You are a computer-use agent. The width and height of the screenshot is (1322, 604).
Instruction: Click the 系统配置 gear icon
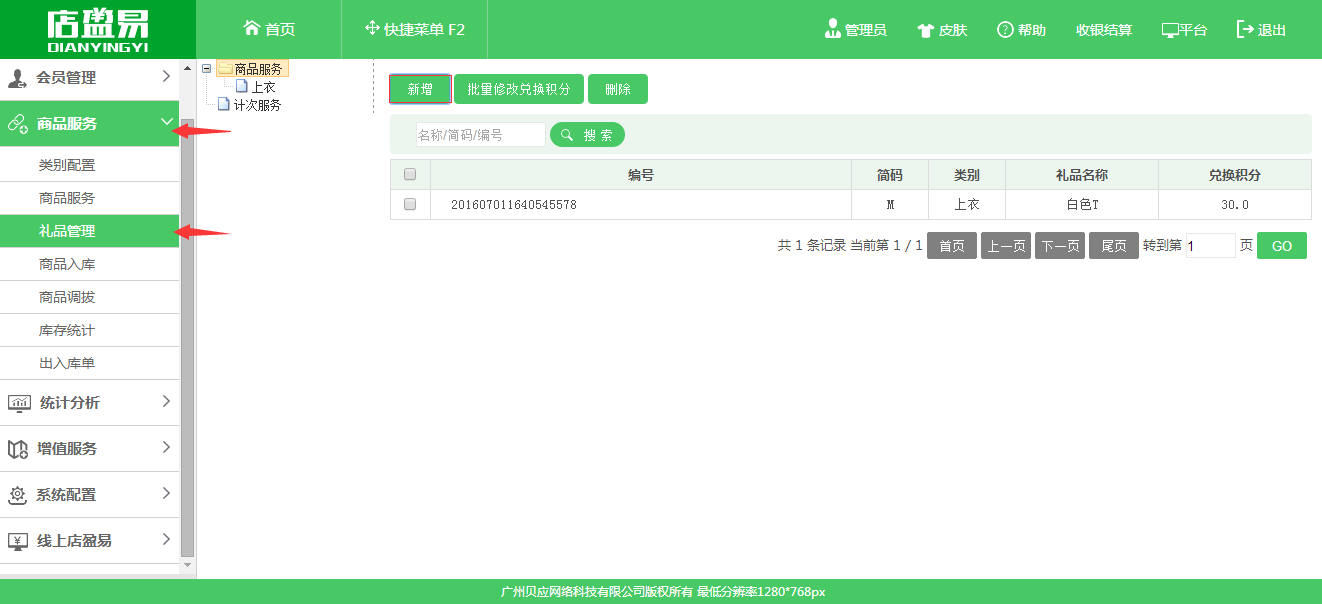17,495
